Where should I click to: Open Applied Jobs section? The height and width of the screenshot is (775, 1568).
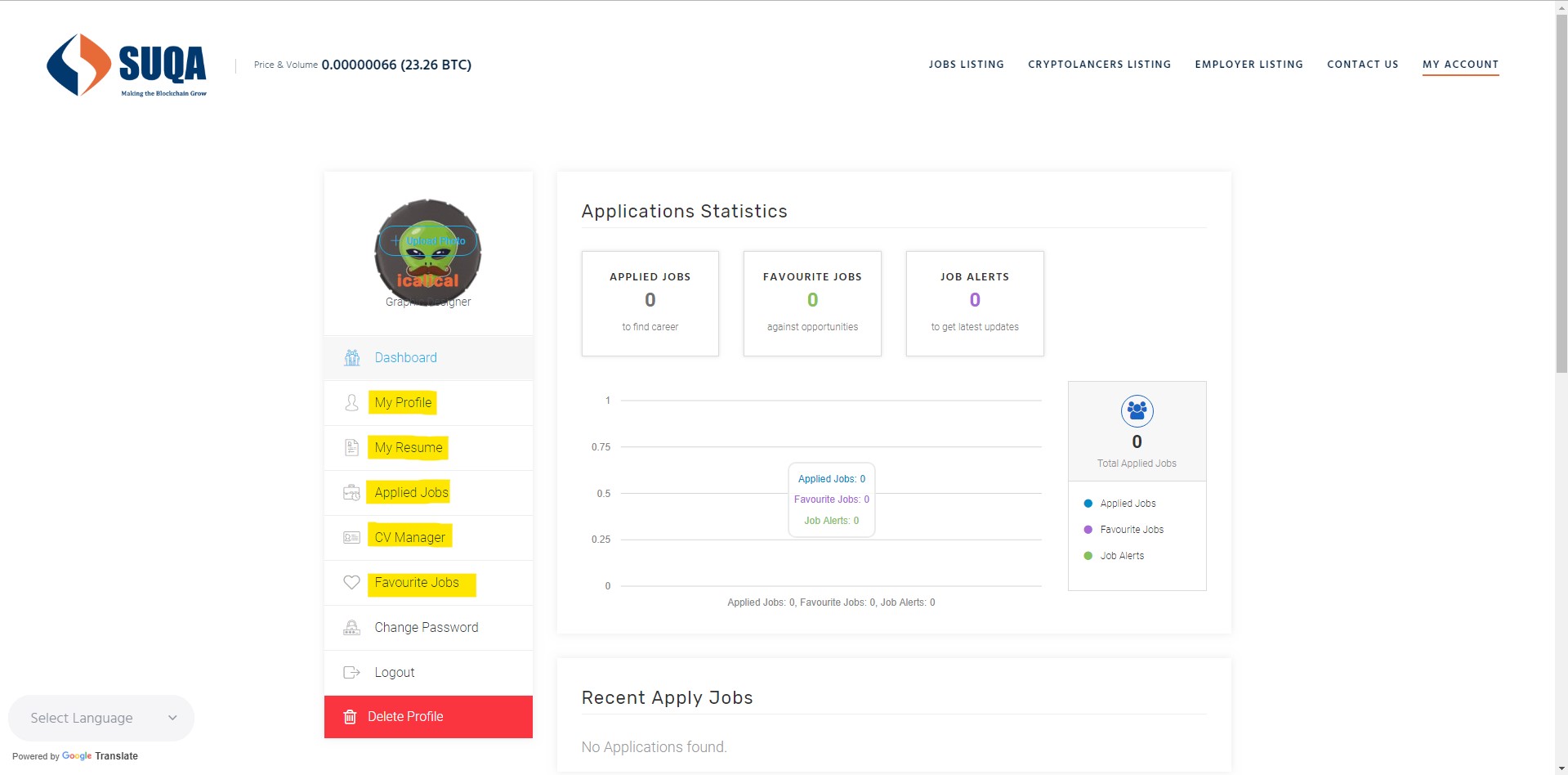pyautogui.click(x=428, y=492)
